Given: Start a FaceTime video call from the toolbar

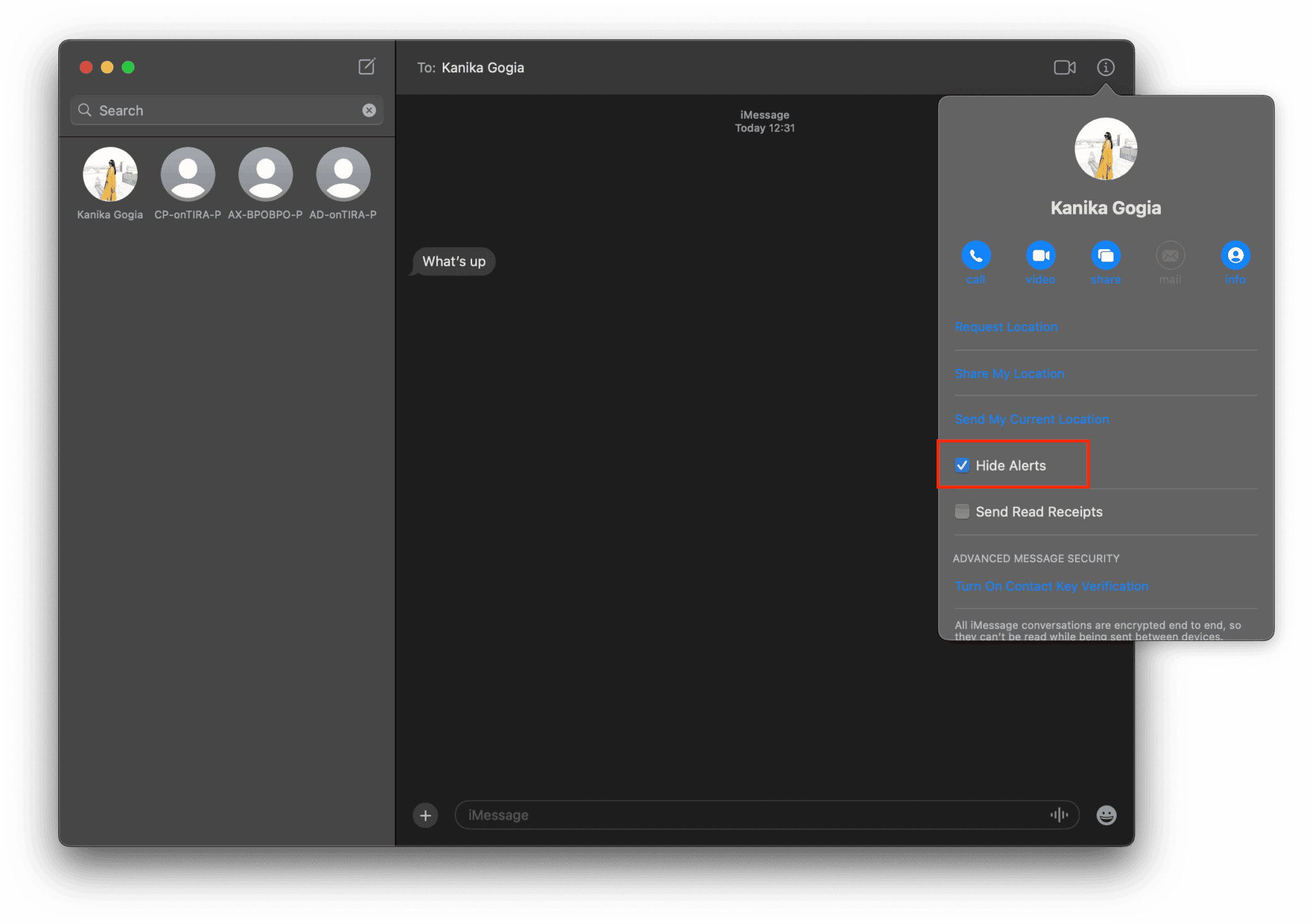Looking at the screenshot, I should pyautogui.click(x=1064, y=67).
